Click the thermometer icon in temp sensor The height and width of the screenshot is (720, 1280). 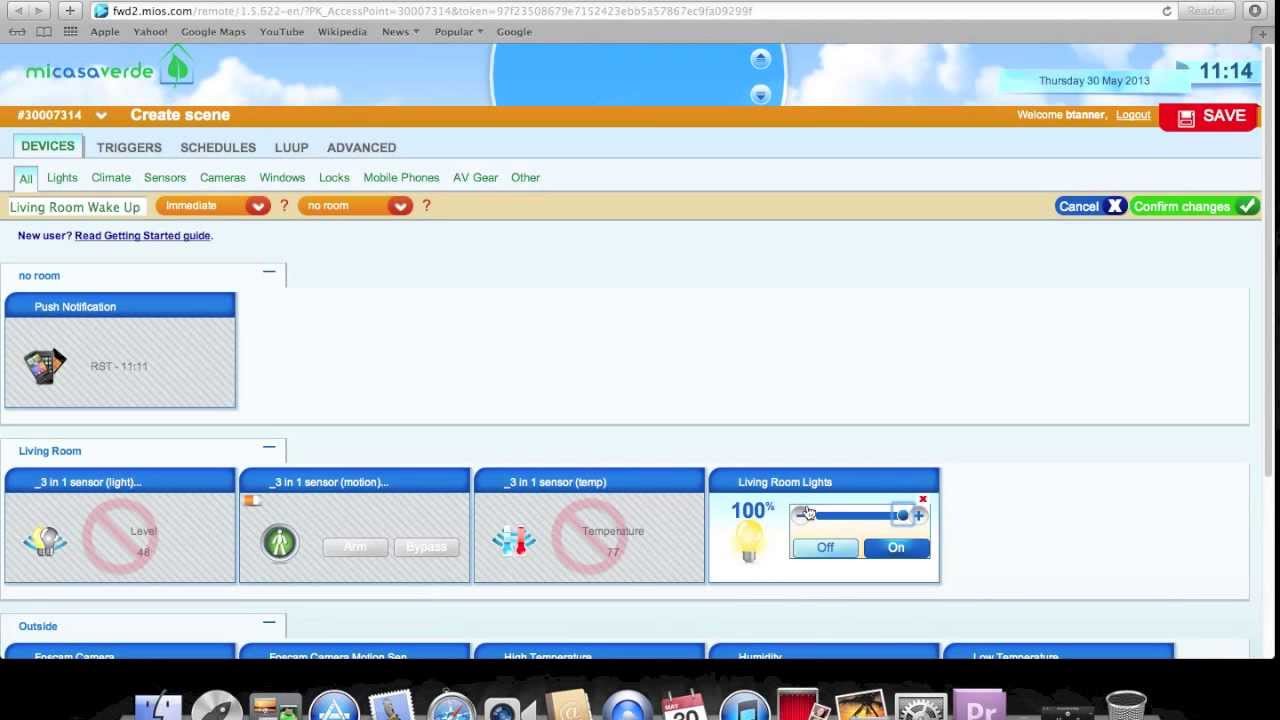tap(515, 541)
